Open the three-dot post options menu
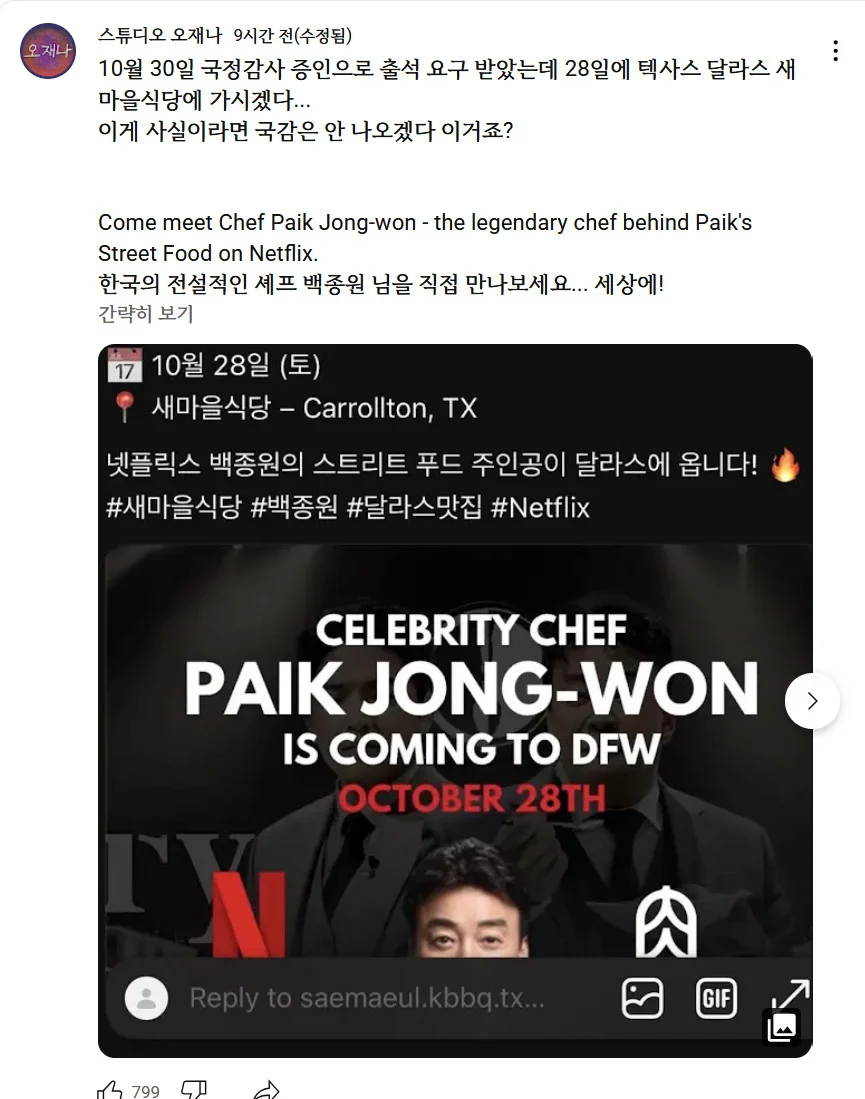 (x=835, y=50)
